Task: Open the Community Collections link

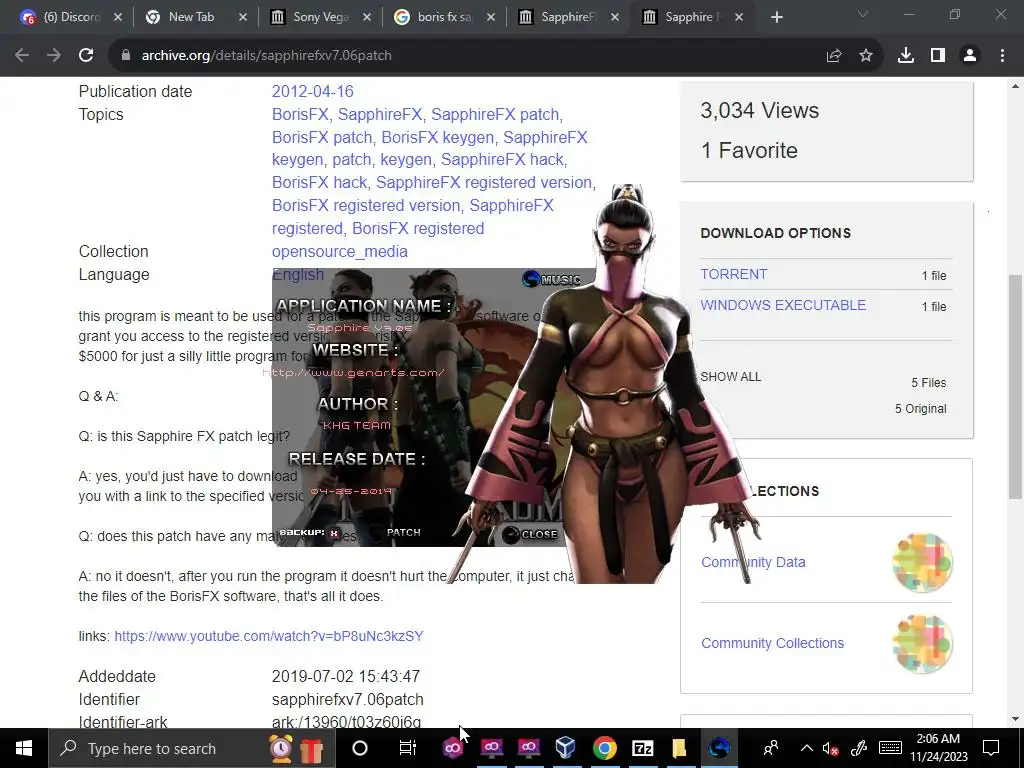Action: (773, 643)
